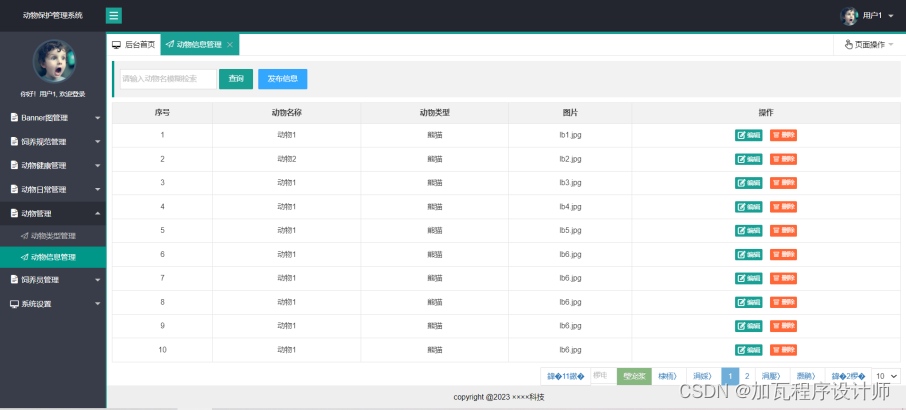
Task: Click the 查询 search button
Action: click(x=236, y=79)
